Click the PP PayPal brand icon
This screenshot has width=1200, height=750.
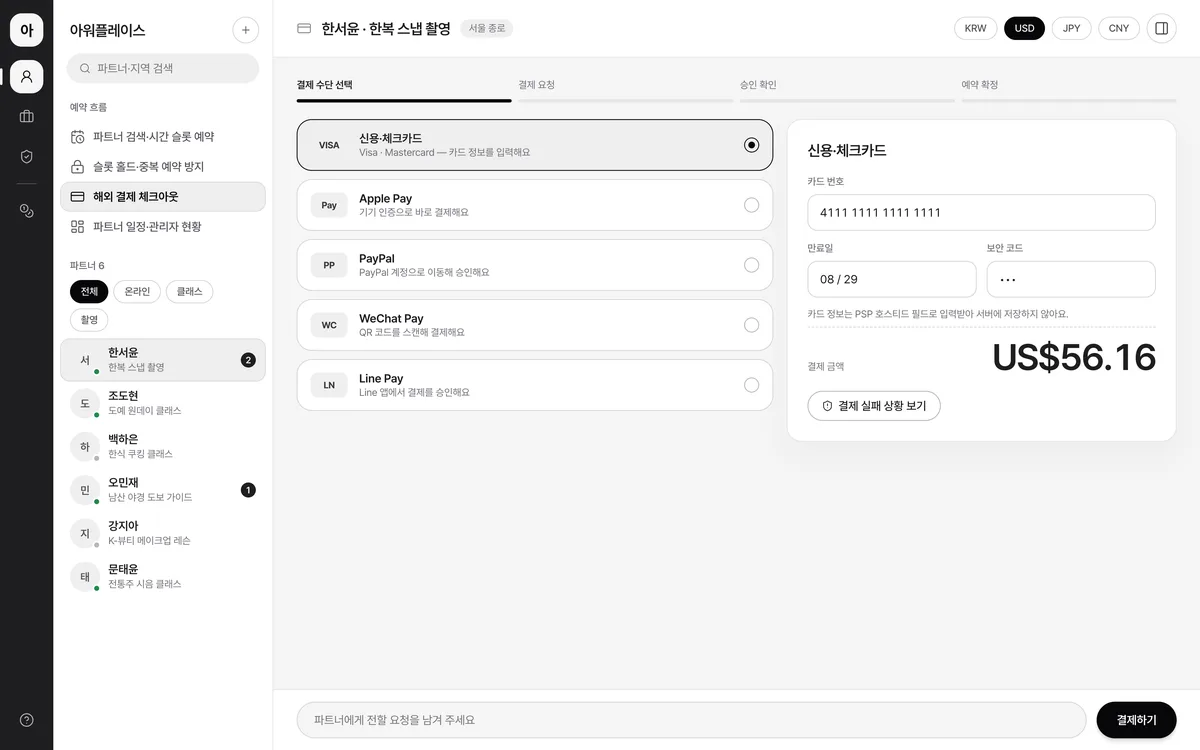tap(329, 265)
